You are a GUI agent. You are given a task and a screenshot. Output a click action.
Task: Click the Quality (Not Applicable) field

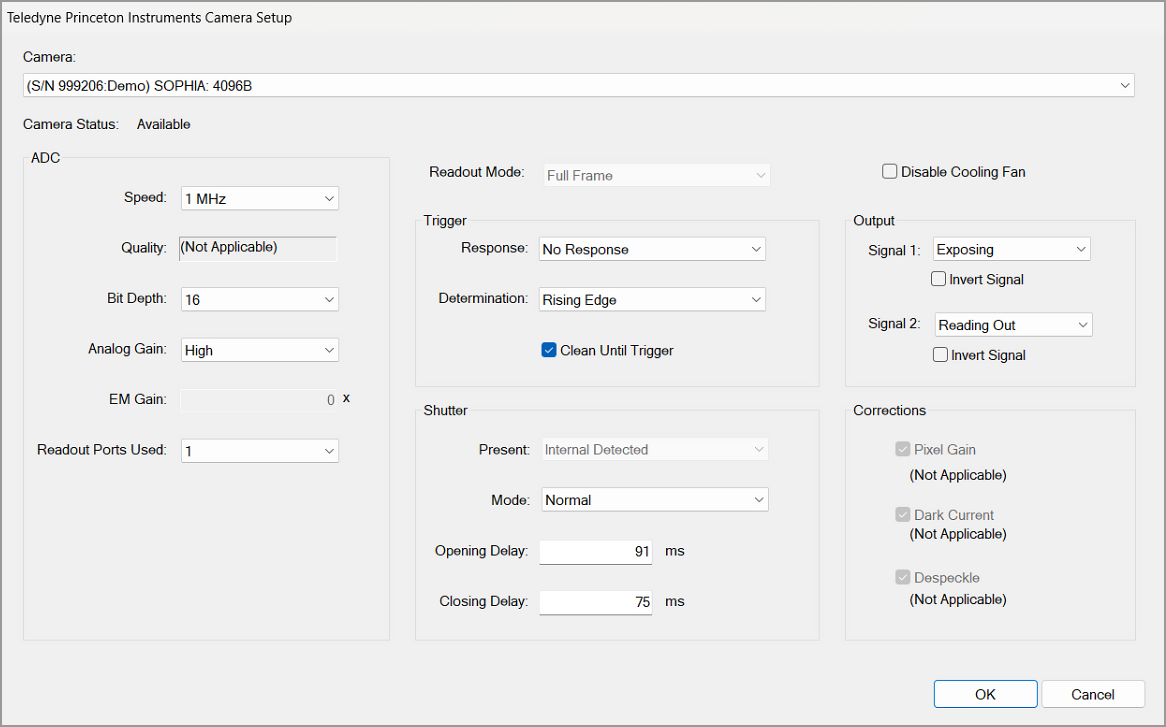click(258, 248)
